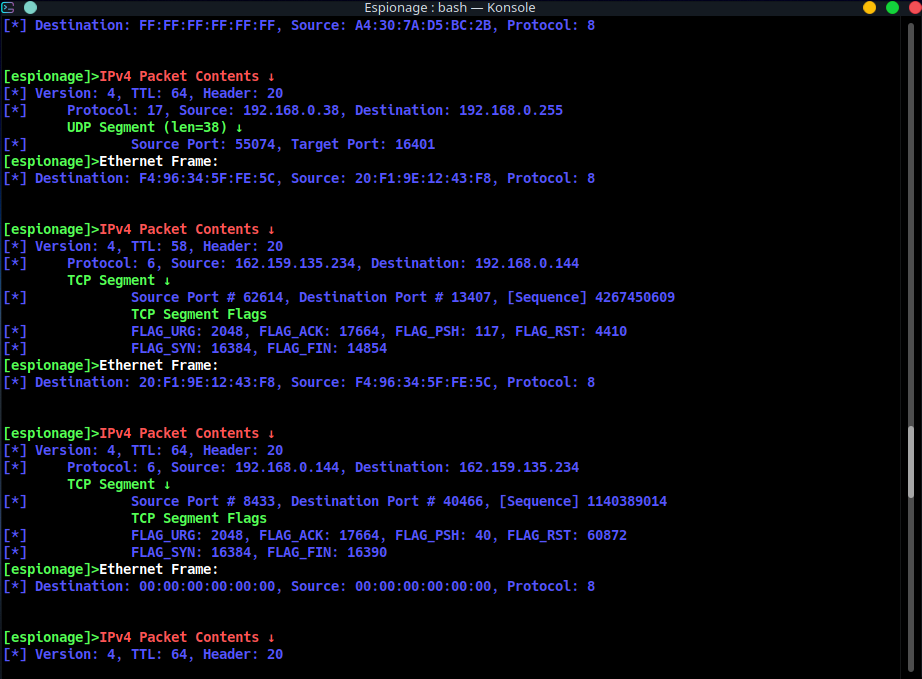Click the window title 'Espionage : bash — Konsole'

[449, 8]
